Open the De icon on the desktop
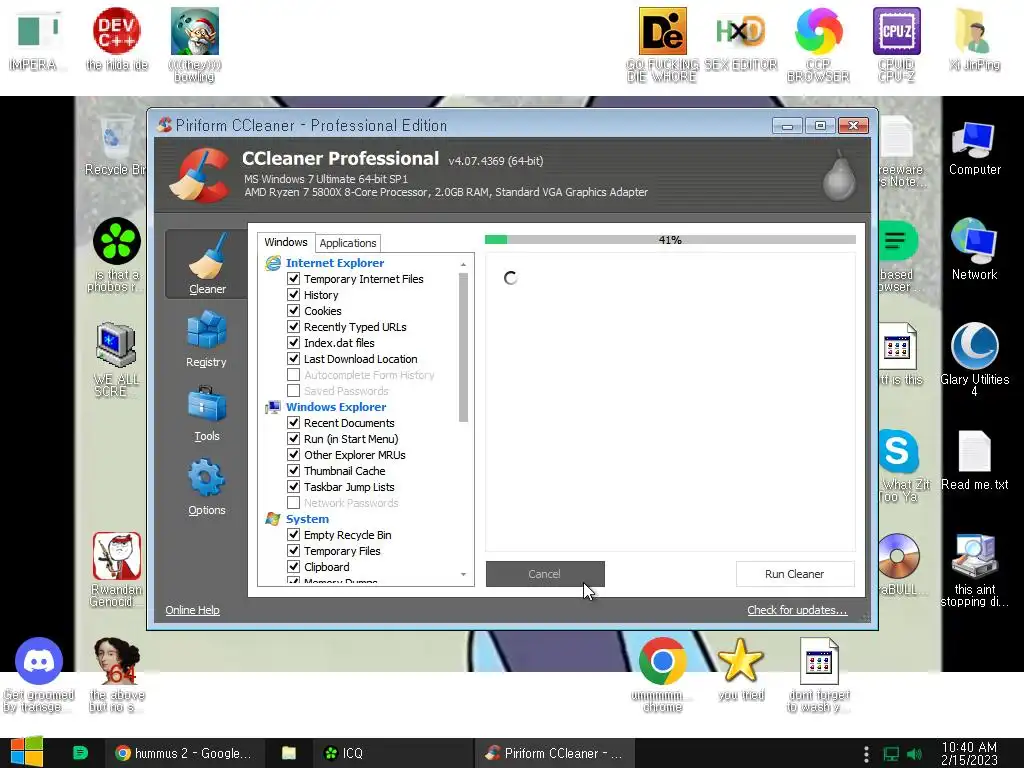The height and width of the screenshot is (768, 1024). pyautogui.click(x=662, y=44)
